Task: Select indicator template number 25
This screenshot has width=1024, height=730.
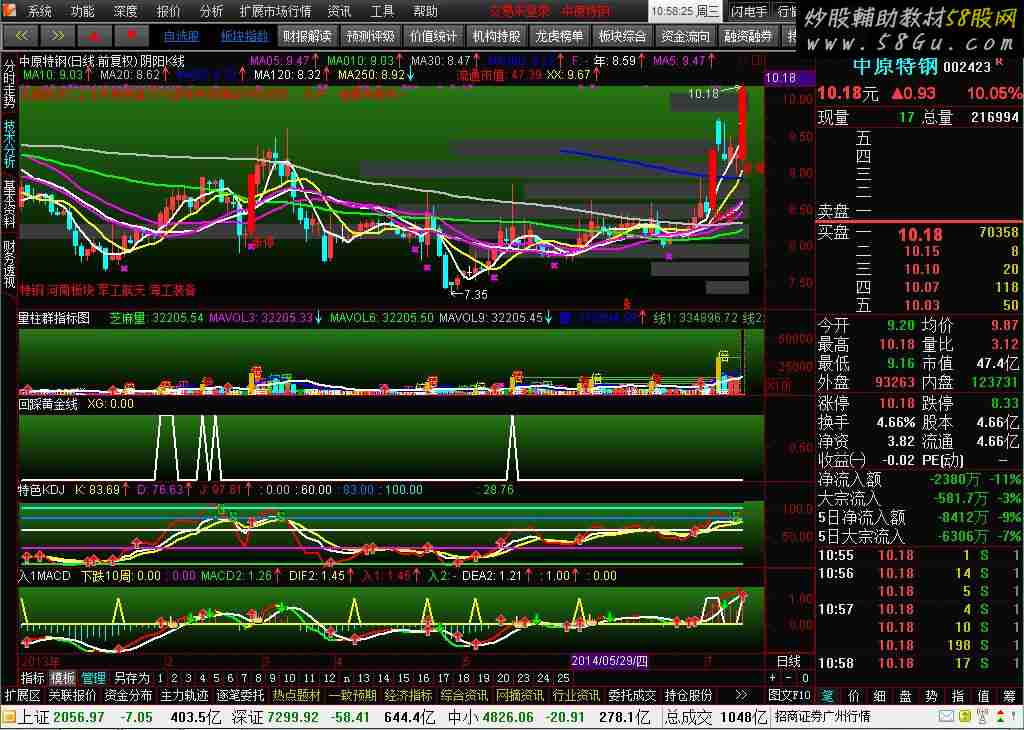Action: point(563,678)
